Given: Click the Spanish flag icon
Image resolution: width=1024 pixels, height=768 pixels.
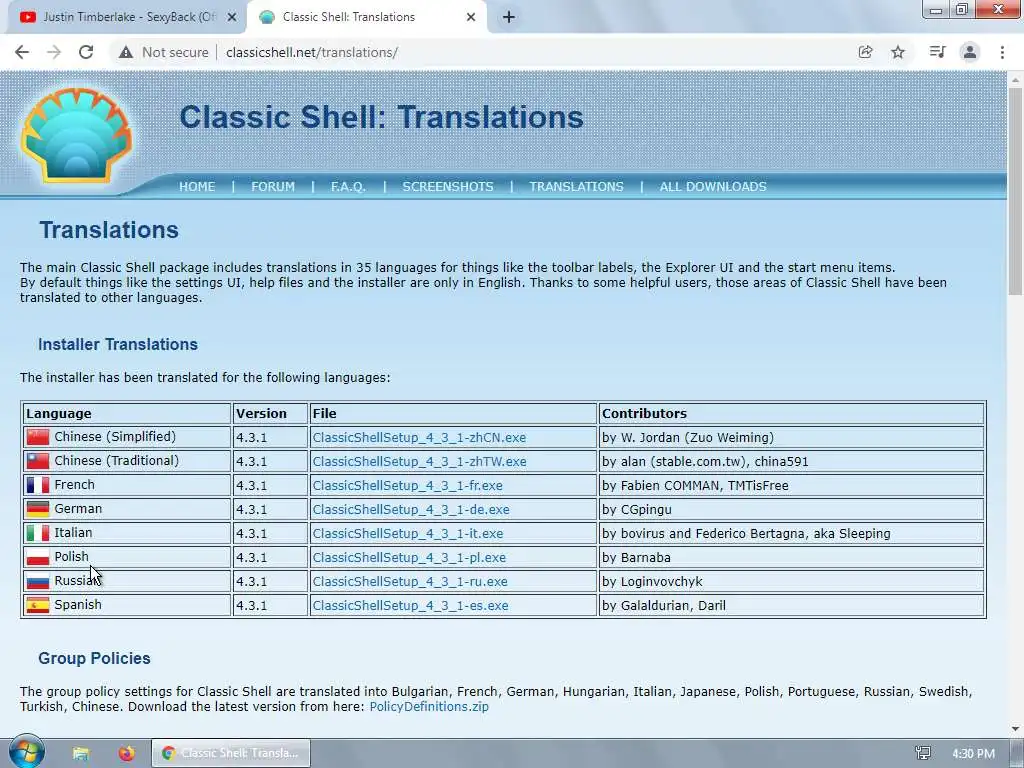Looking at the screenshot, I should tap(38, 605).
